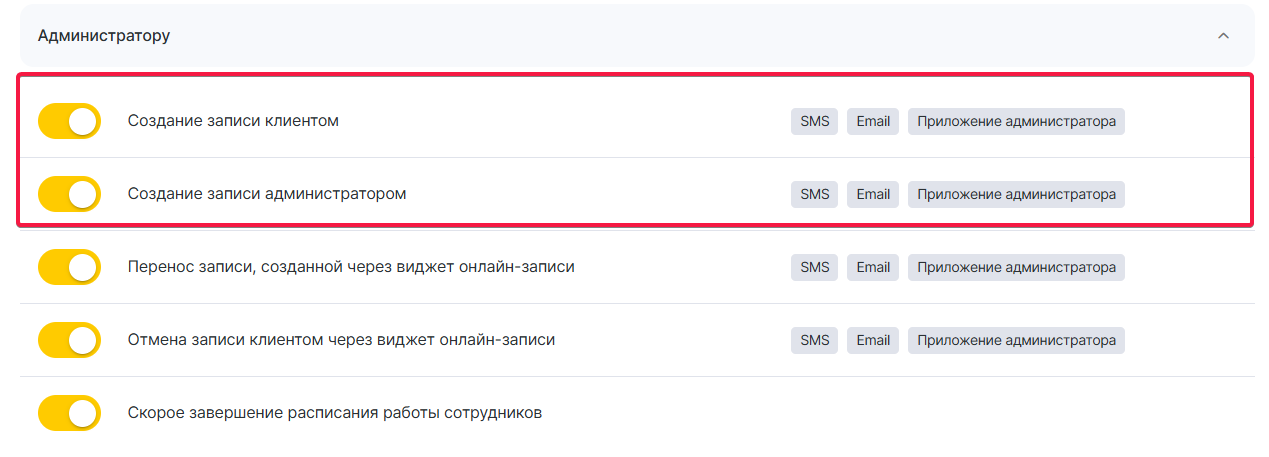Viewport: 1269px width, 457px height.
Task: Click SMS tag for Создание записи клиентом
Action: click(815, 121)
